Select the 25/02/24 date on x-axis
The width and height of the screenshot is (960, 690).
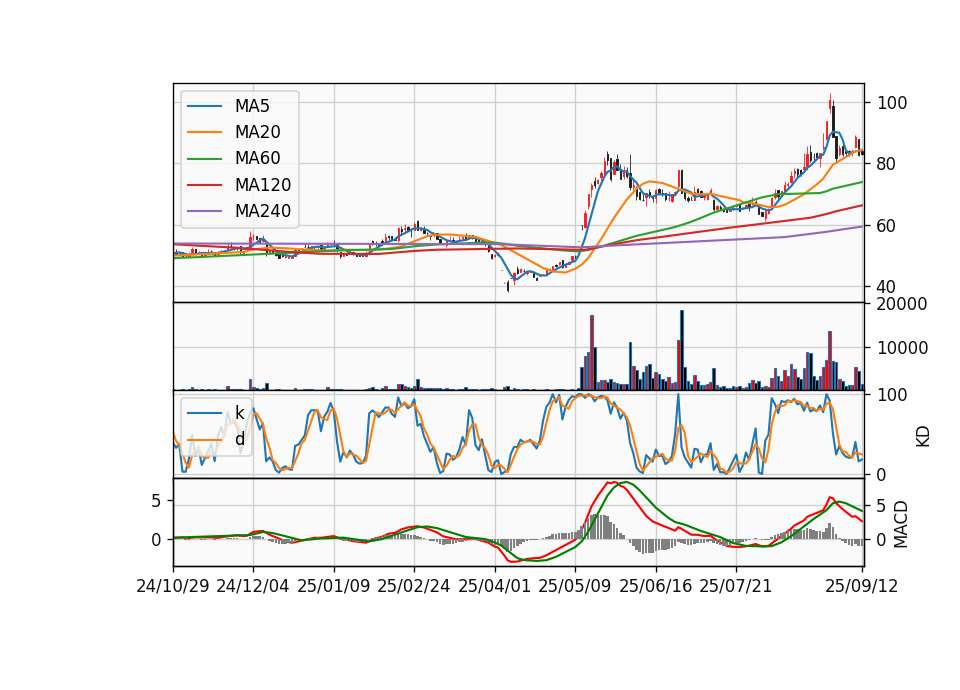(x=414, y=586)
